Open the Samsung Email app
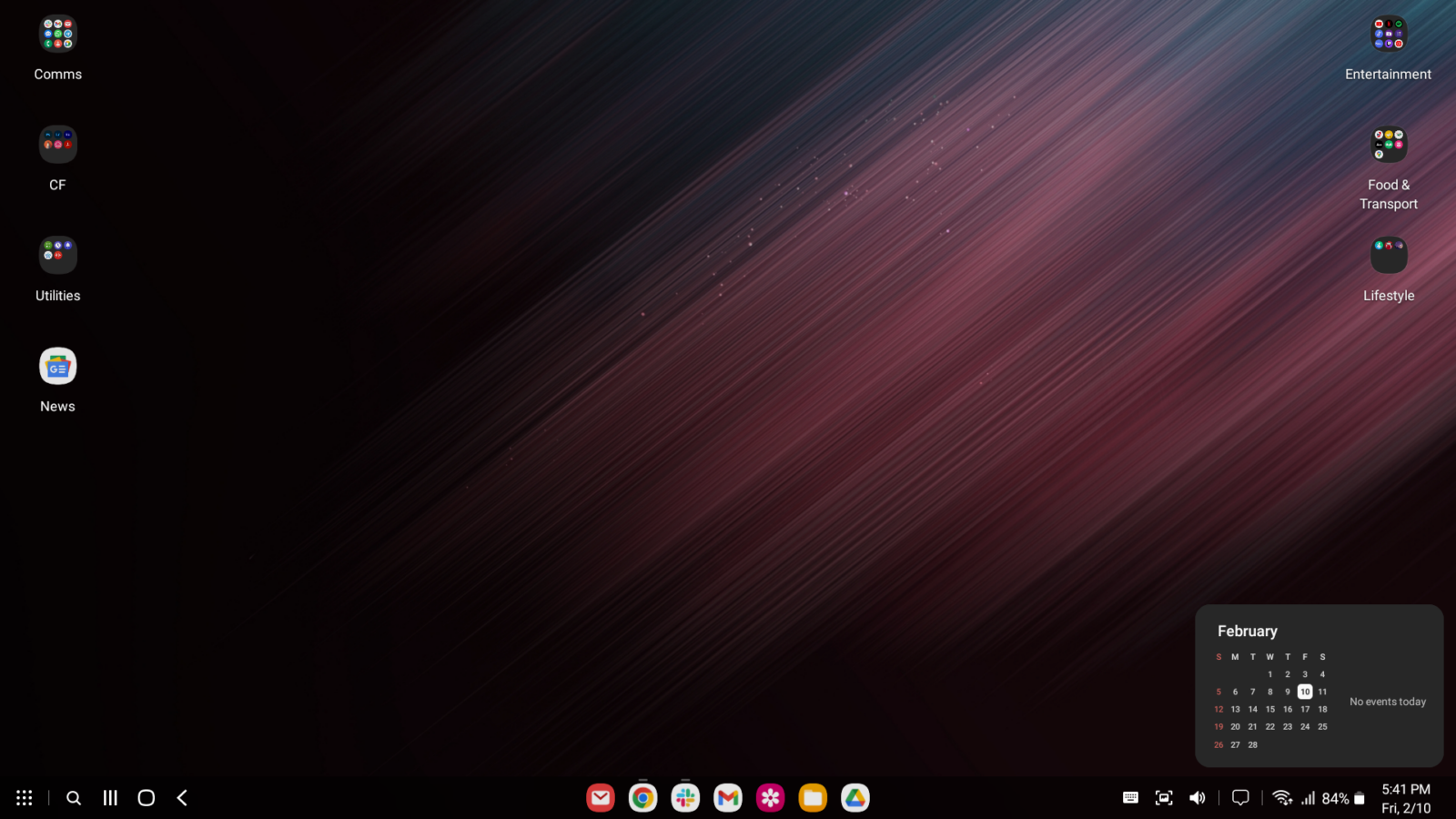Screen dimensions: 1456x819 (x=601, y=798)
